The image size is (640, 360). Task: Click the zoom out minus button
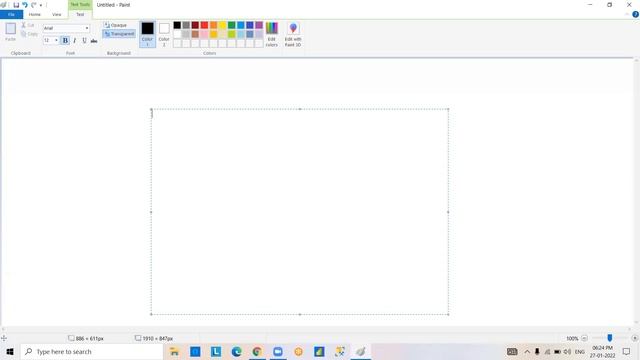coord(584,338)
